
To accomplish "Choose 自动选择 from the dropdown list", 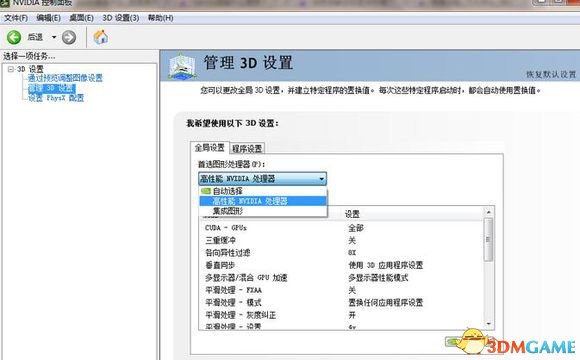I will 263,191.
